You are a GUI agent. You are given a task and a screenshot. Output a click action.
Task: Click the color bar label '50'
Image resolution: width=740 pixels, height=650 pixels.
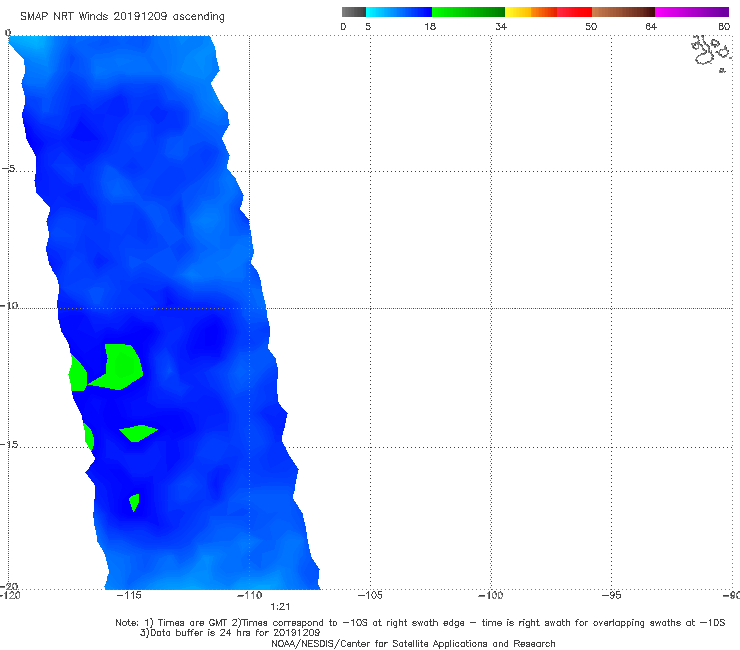coord(591,26)
